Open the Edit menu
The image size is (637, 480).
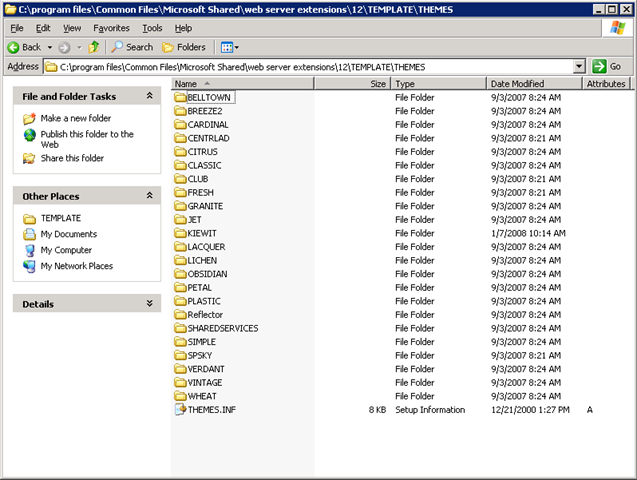tap(43, 28)
